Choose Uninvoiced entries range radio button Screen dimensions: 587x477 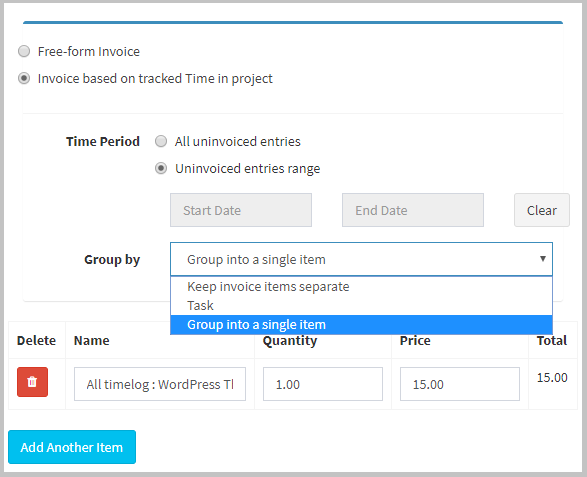coord(161,168)
